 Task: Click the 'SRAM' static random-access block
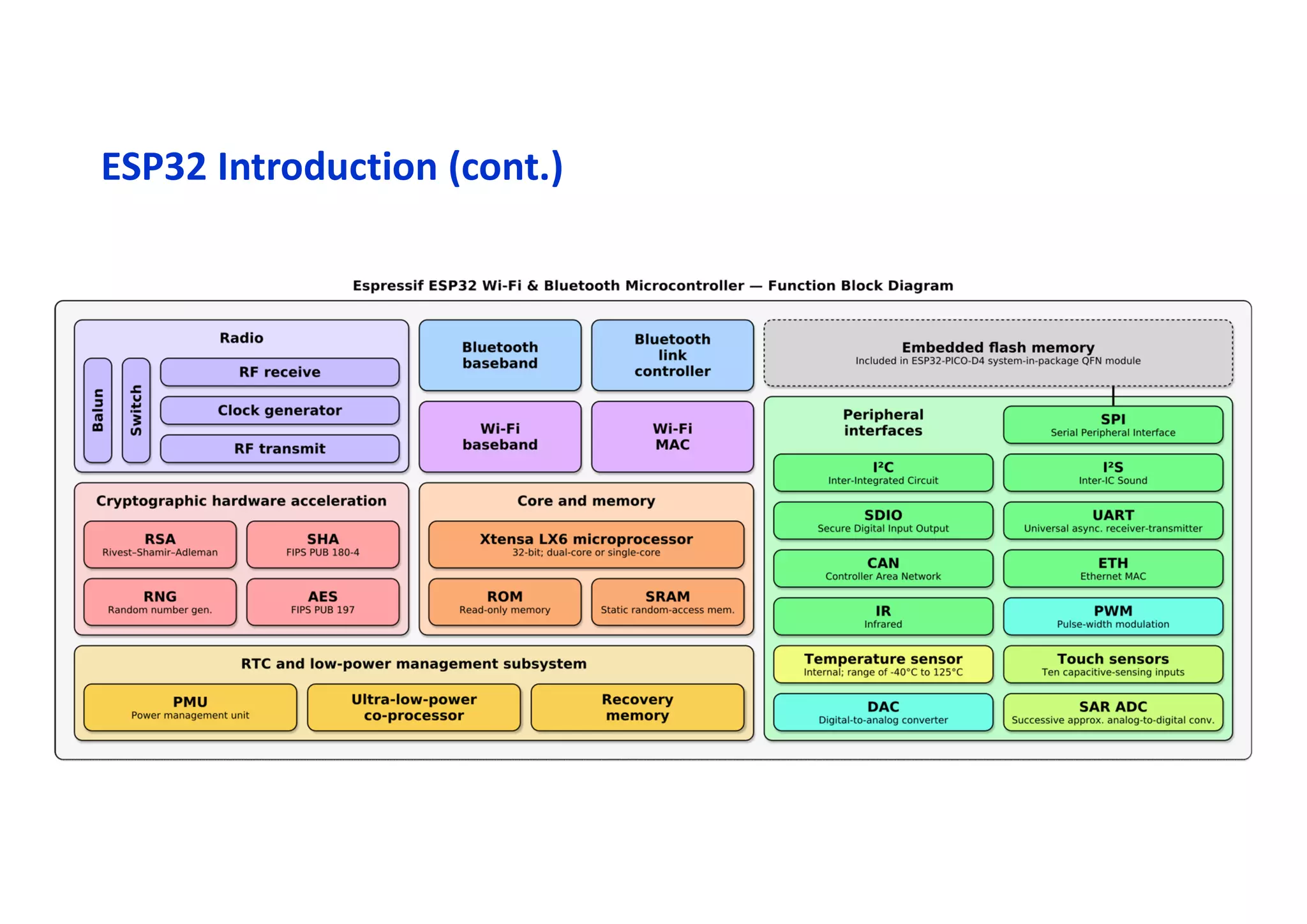(668, 602)
